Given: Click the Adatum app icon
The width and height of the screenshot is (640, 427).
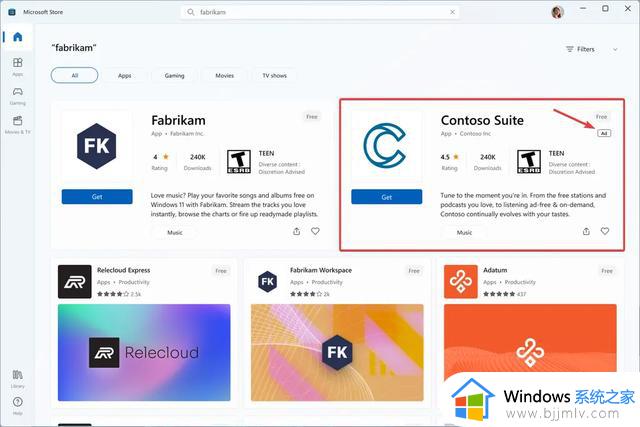Looking at the screenshot, I should pyautogui.click(x=460, y=282).
